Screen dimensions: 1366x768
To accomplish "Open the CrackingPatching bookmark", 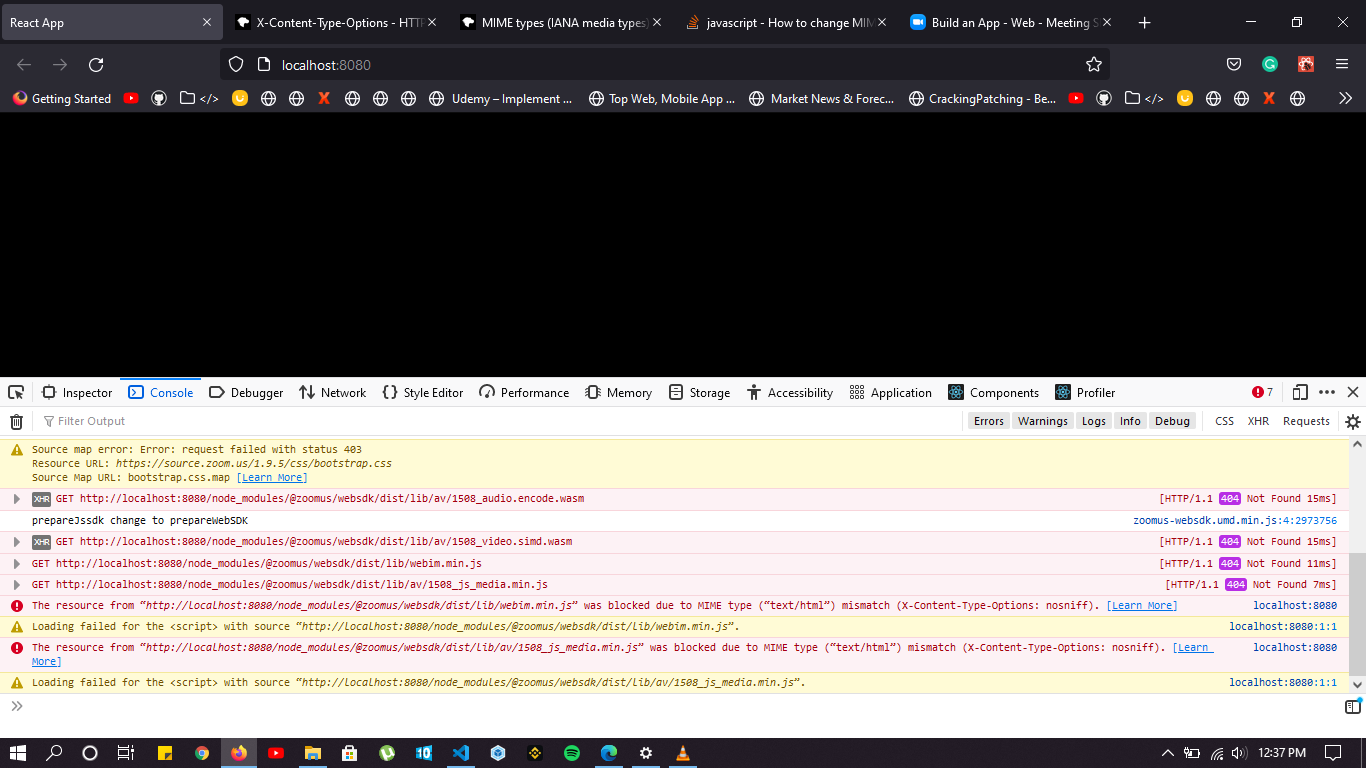I will pyautogui.click(x=982, y=98).
